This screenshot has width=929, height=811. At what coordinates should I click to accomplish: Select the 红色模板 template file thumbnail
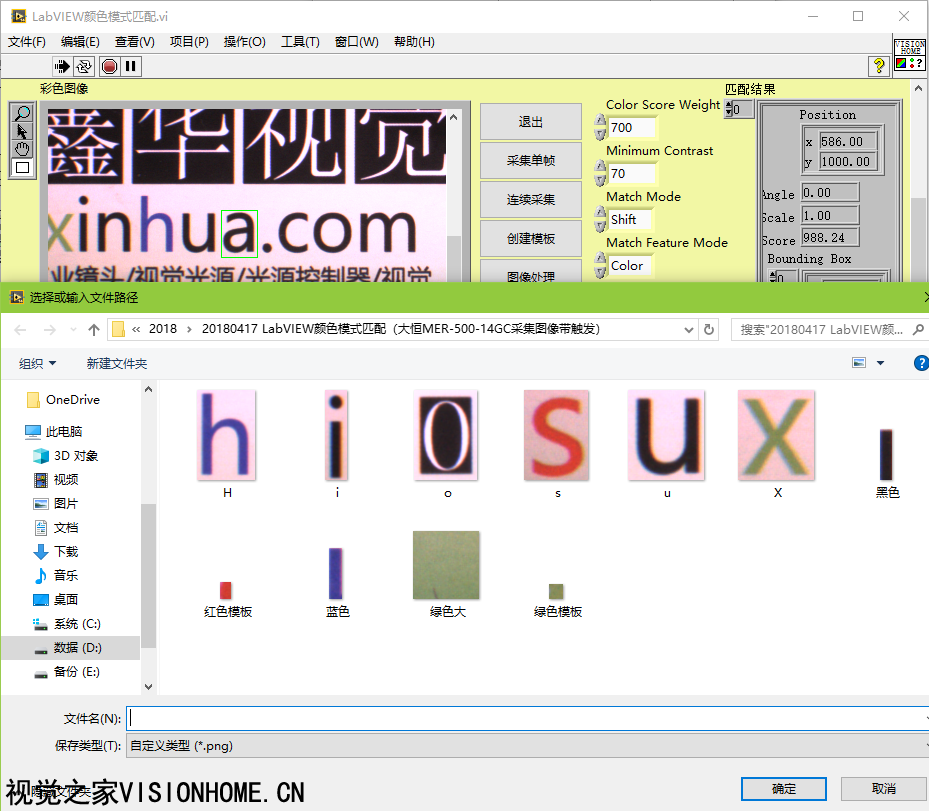[227, 591]
